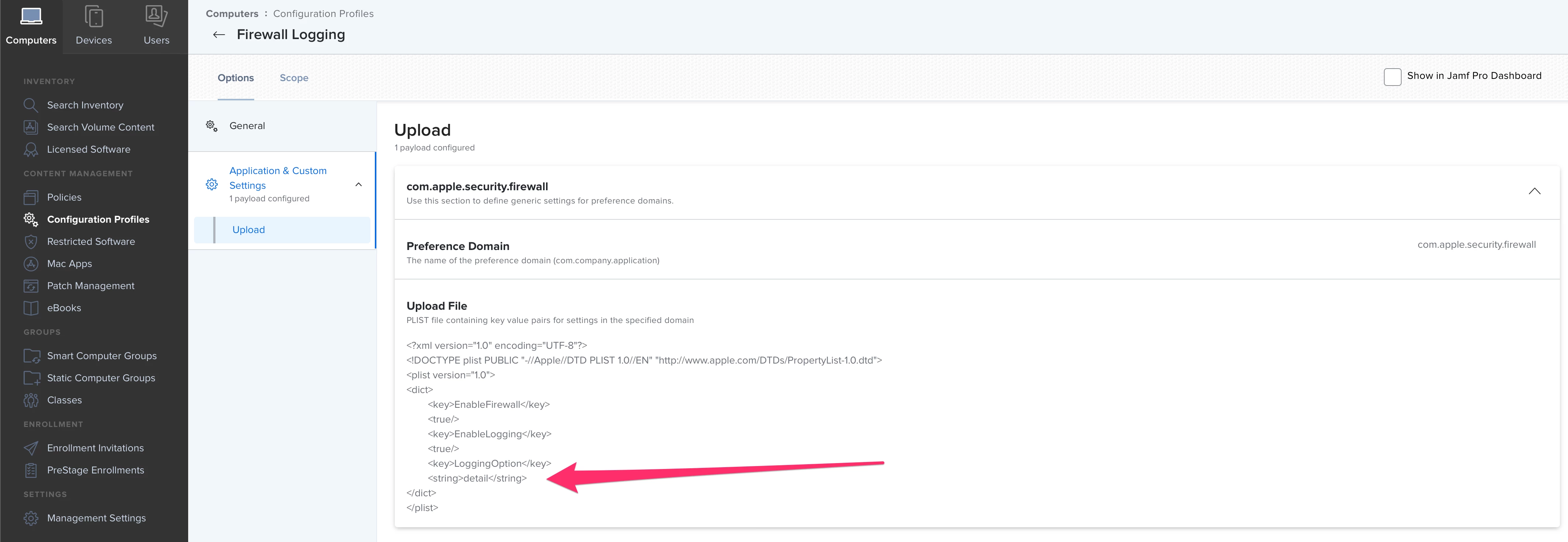Open Patch Management page
Screen dimensions: 1568x542
[91, 286]
